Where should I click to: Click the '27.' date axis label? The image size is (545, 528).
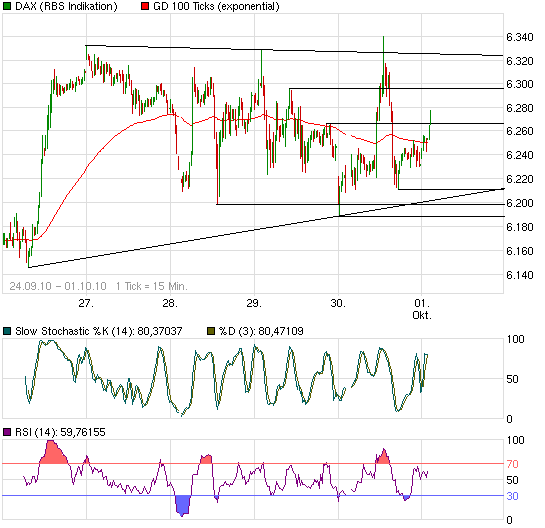86,303
